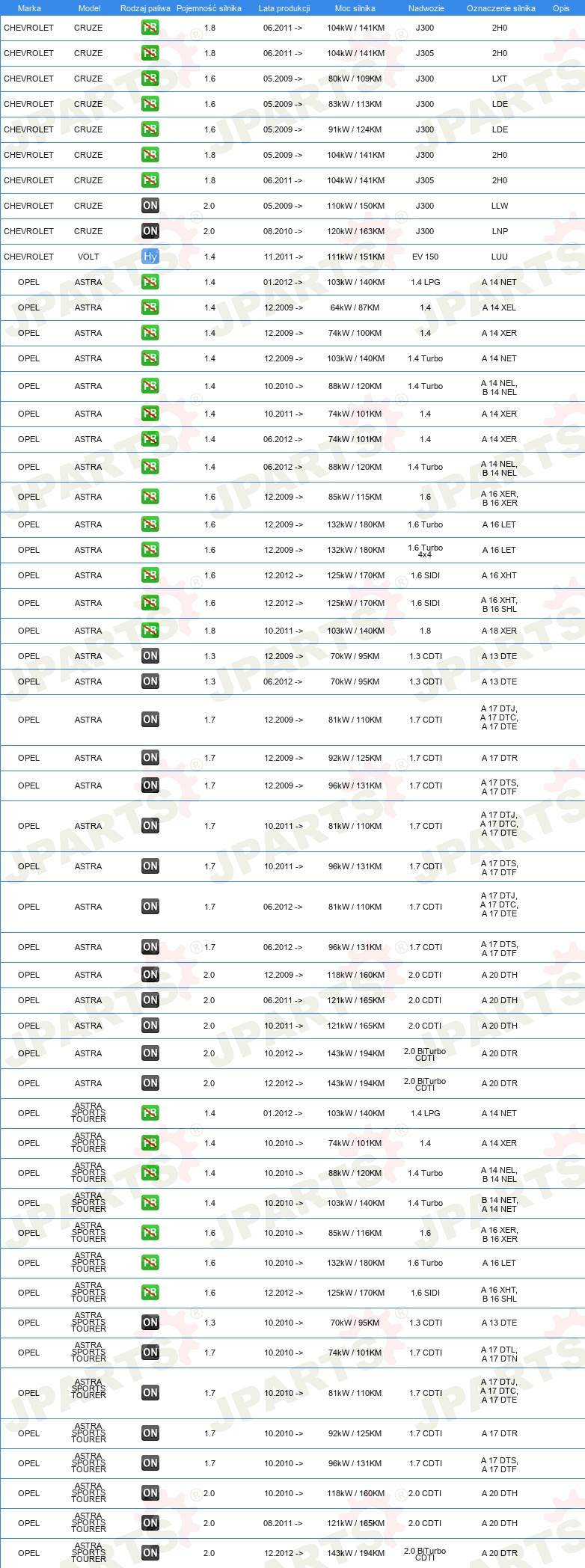Select the LXT engine code cell

500,79
